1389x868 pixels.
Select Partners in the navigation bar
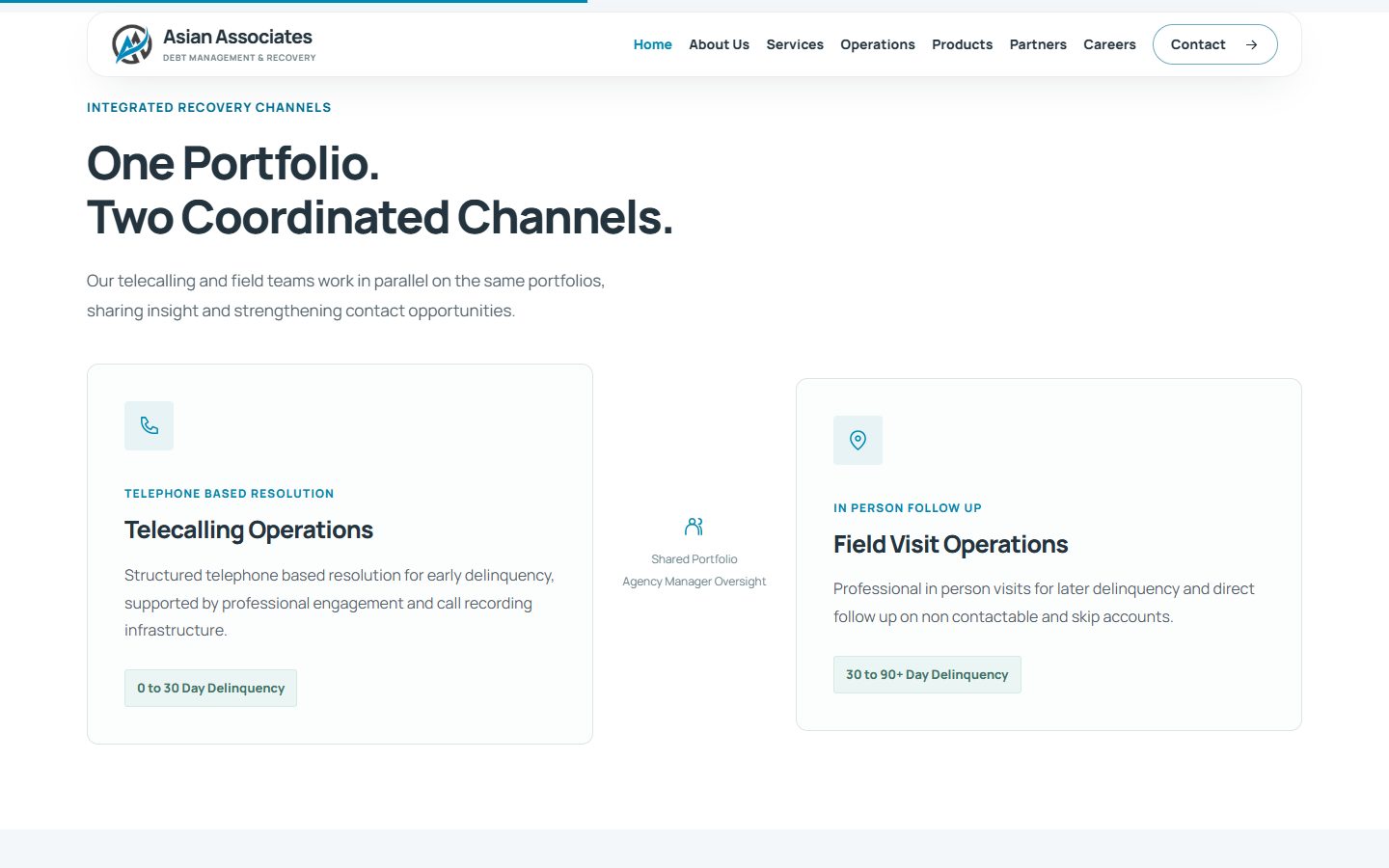(x=1038, y=44)
